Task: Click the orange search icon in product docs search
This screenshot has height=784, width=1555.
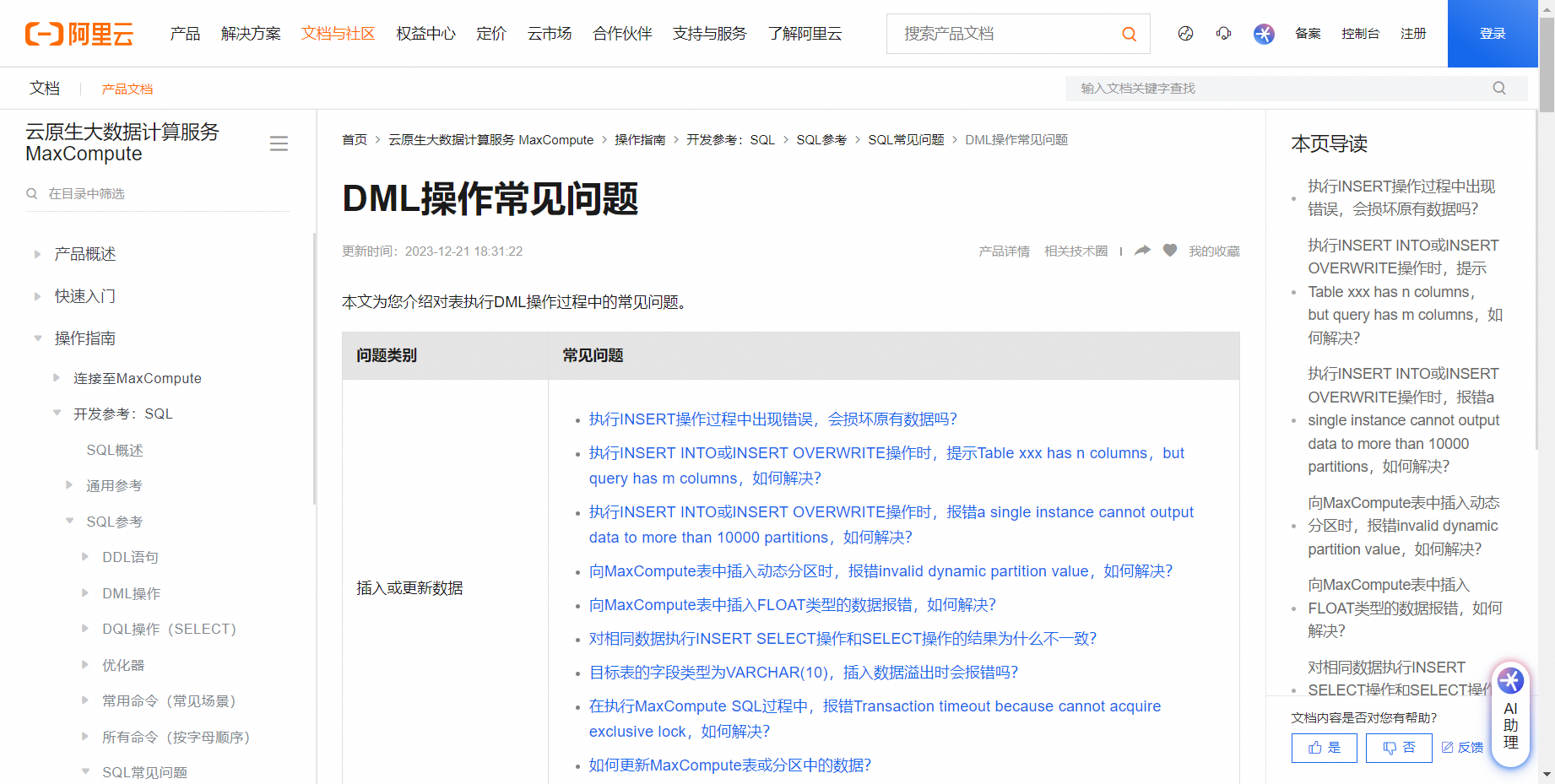Action: point(1129,34)
